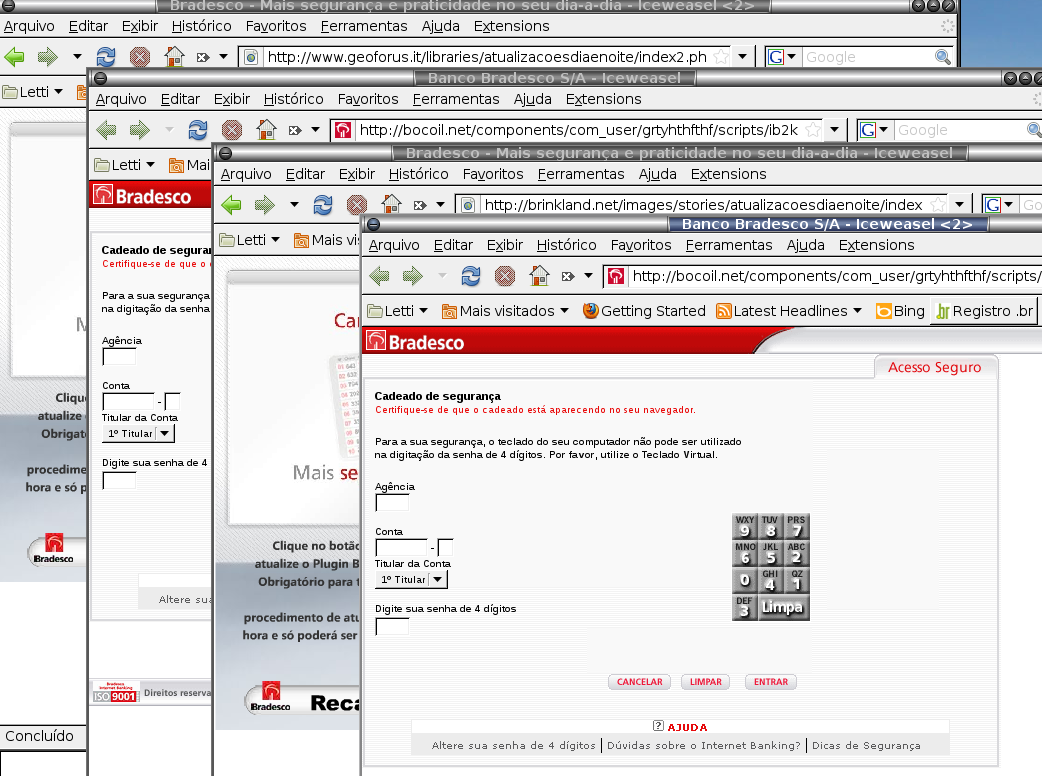The width and height of the screenshot is (1042, 776).
Task: Open AJUDA link
Action: (680, 727)
